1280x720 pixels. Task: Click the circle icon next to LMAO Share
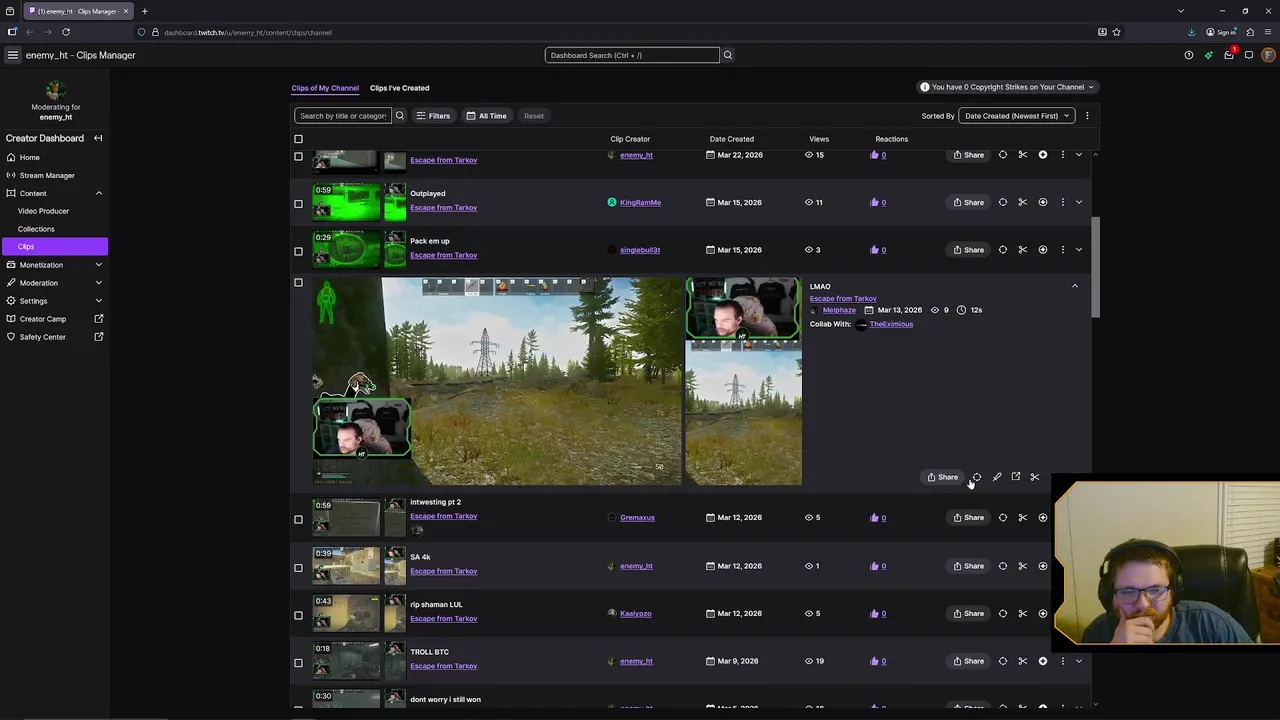(x=977, y=477)
